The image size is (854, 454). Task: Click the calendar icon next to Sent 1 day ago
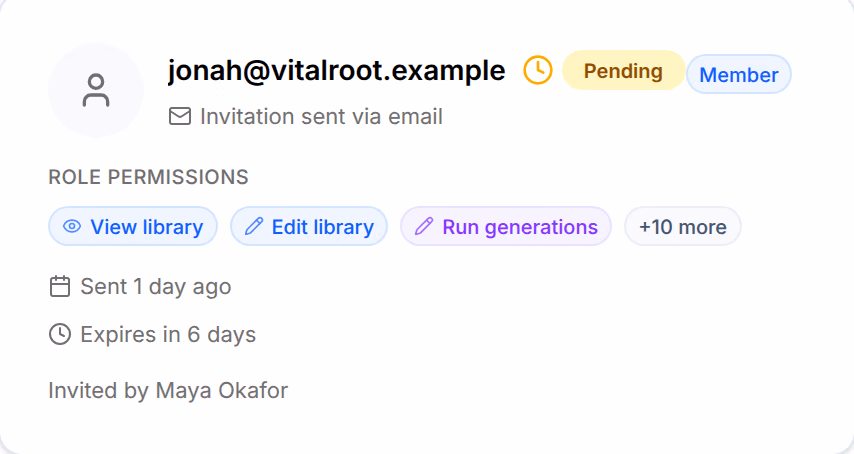[60, 286]
